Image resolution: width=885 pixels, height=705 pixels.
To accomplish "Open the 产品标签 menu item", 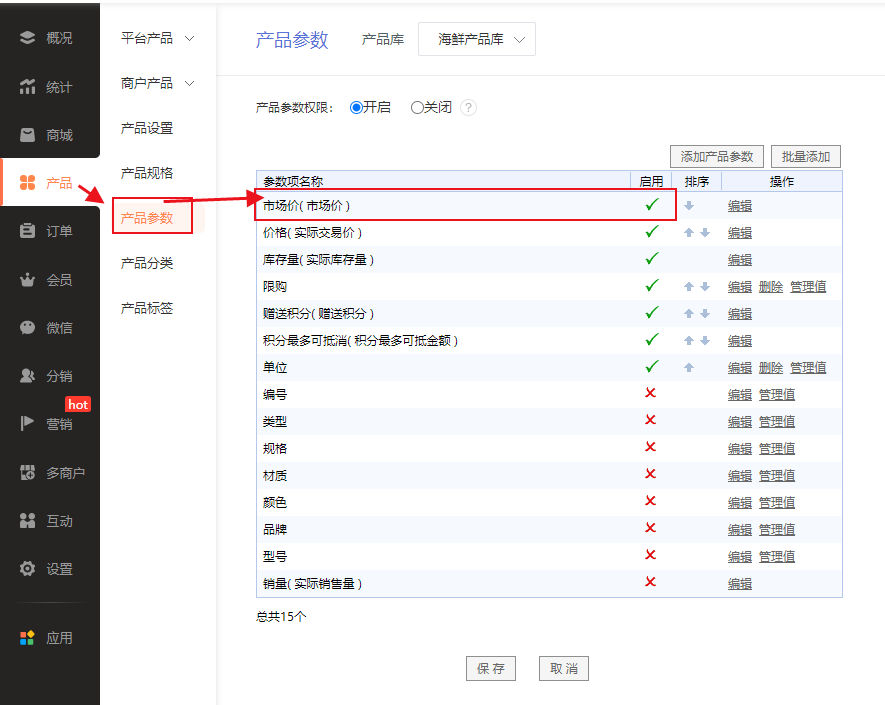I will pos(147,308).
